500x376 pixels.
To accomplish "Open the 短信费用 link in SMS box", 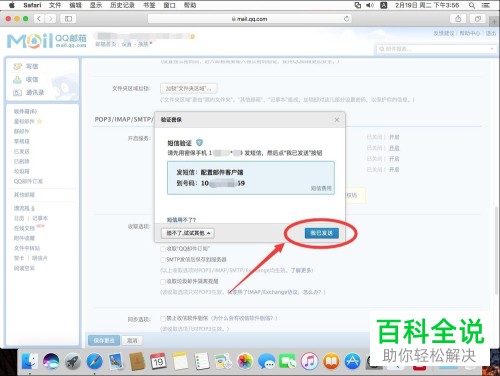I will [321, 188].
